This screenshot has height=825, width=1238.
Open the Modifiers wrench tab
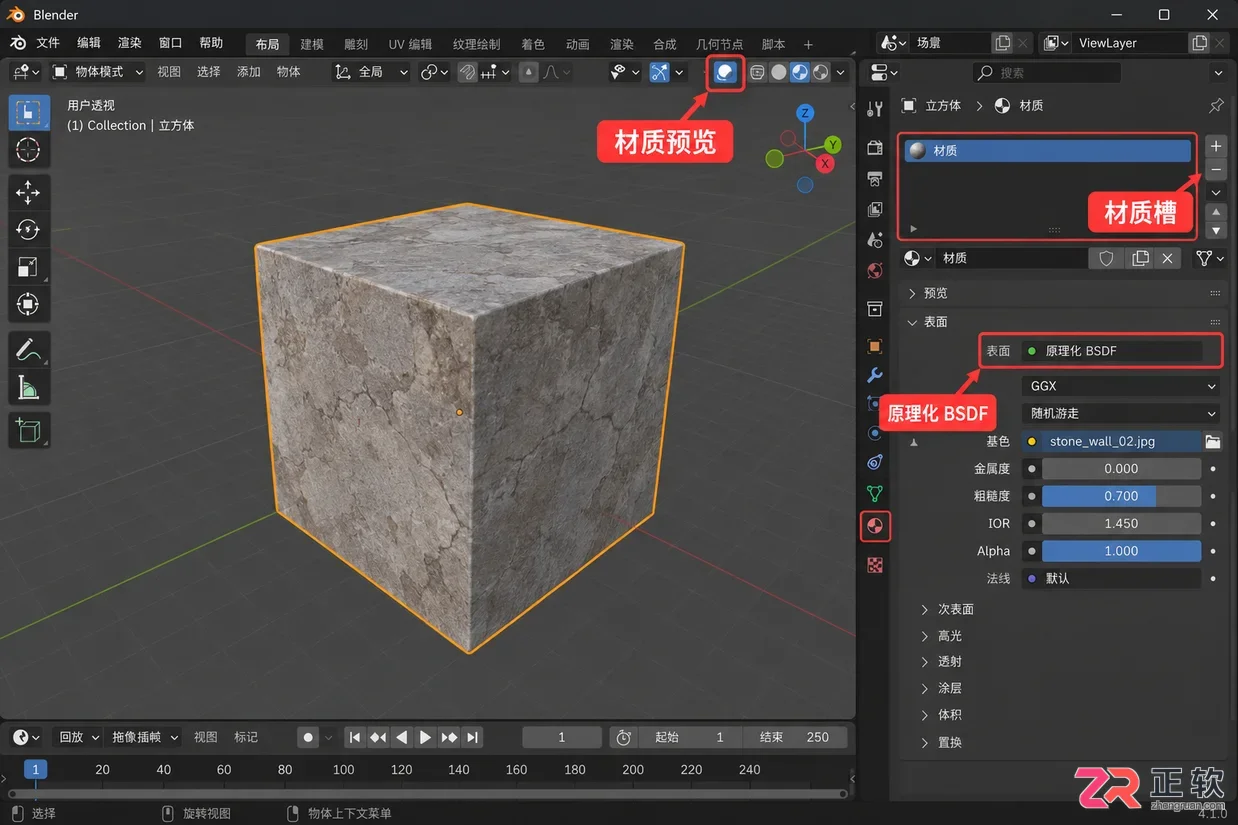[x=875, y=376]
